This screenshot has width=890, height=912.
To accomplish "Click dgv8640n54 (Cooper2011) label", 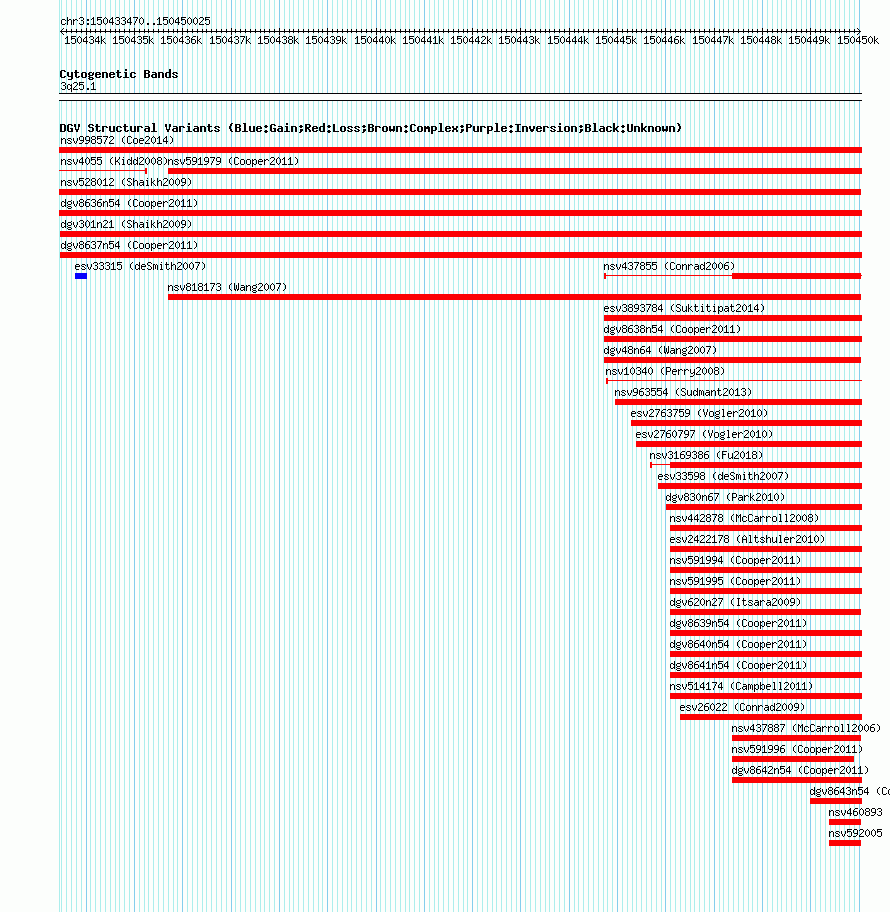I will pyautogui.click(x=739, y=644).
